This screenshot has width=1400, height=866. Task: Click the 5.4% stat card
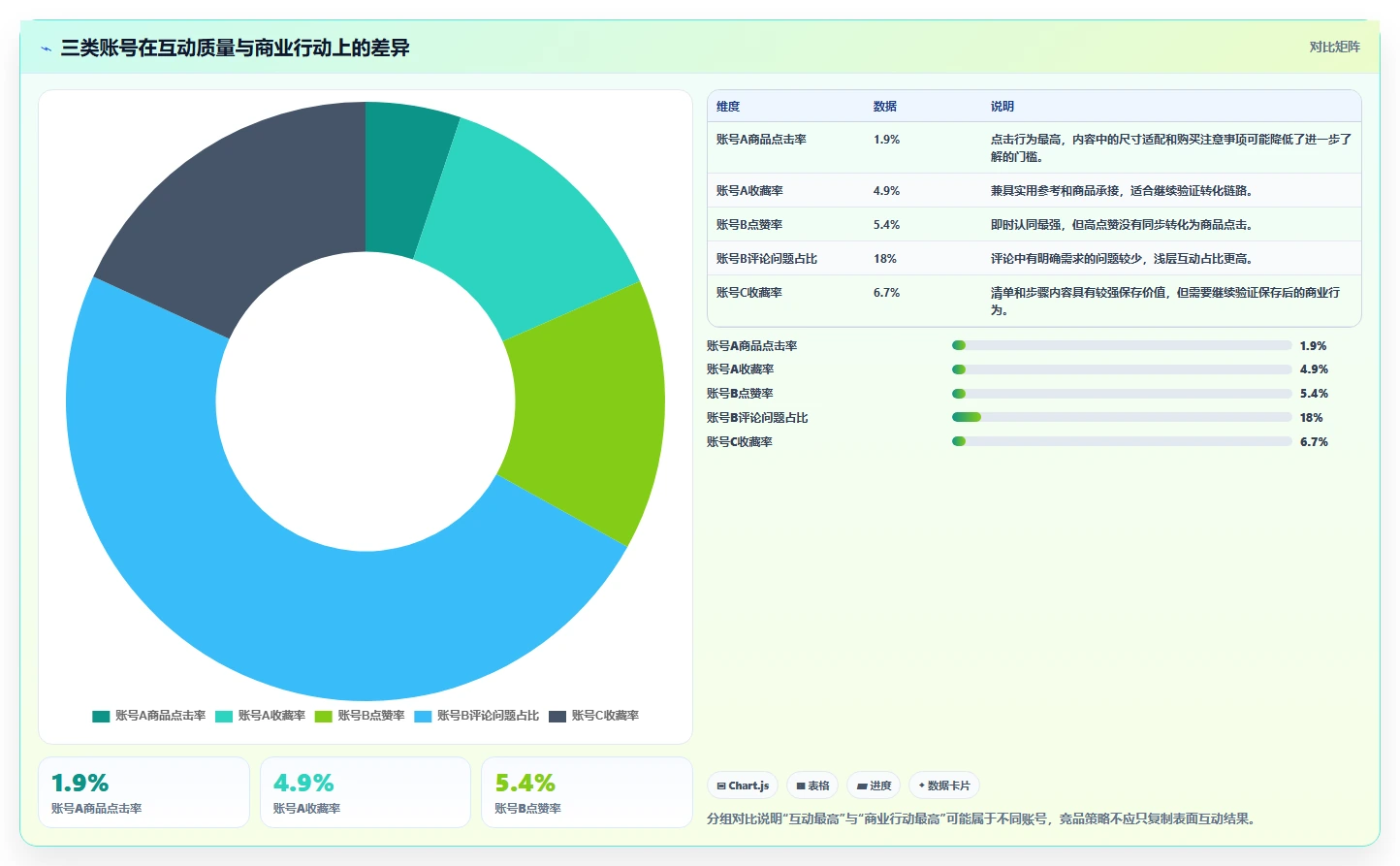[x=587, y=792]
